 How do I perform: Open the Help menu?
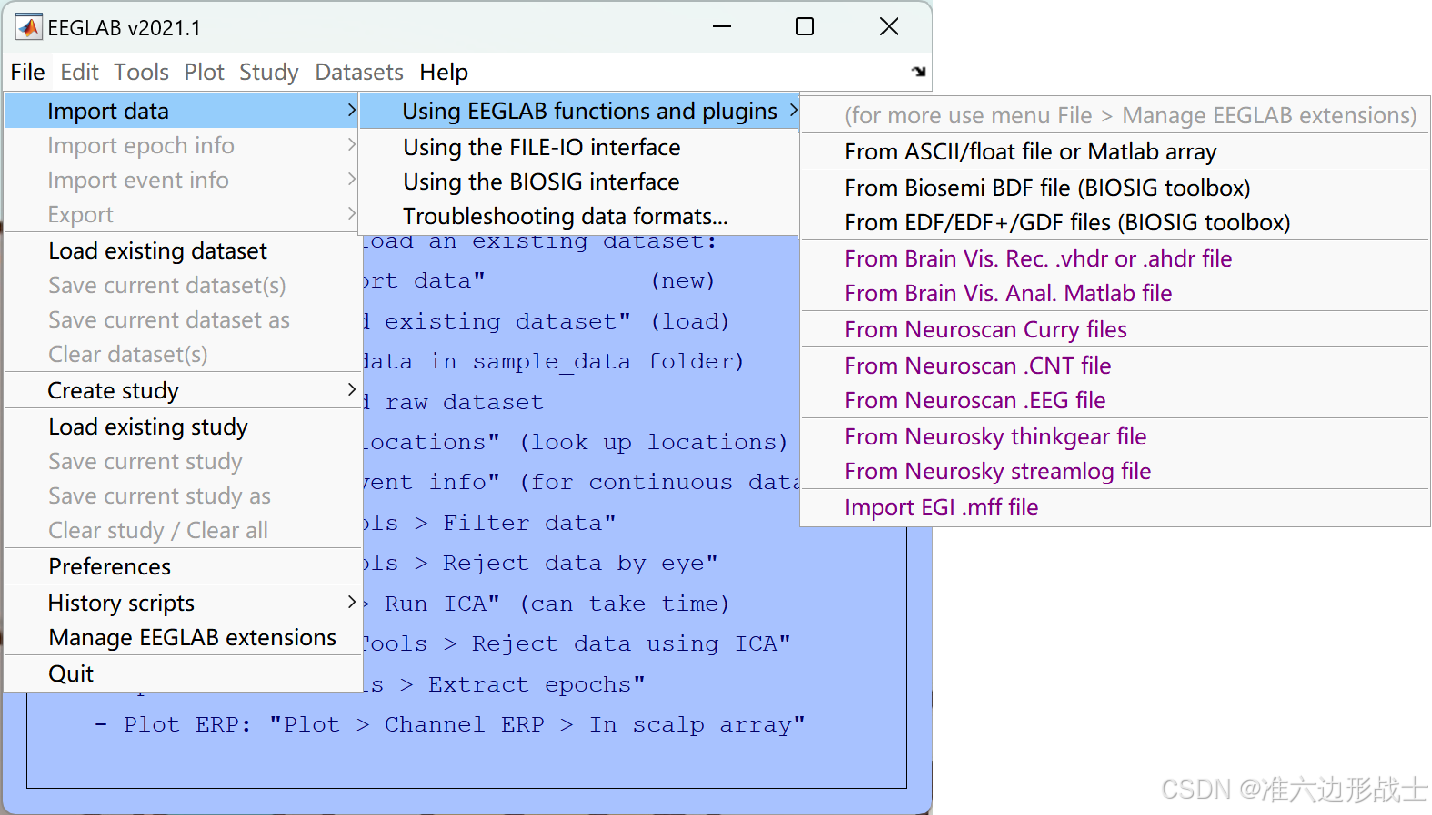tap(443, 72)
